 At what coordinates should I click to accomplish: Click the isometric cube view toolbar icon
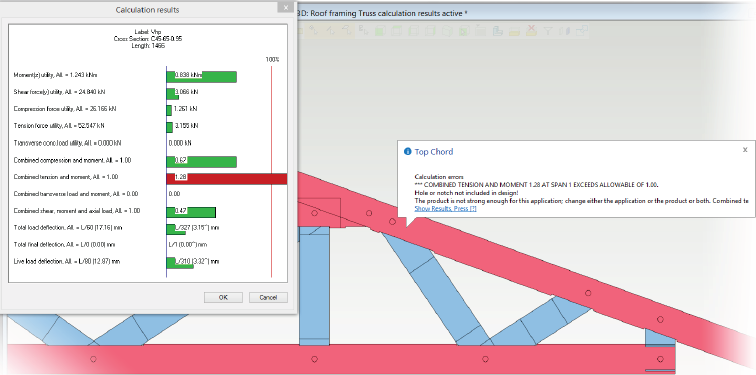(446, 31)
